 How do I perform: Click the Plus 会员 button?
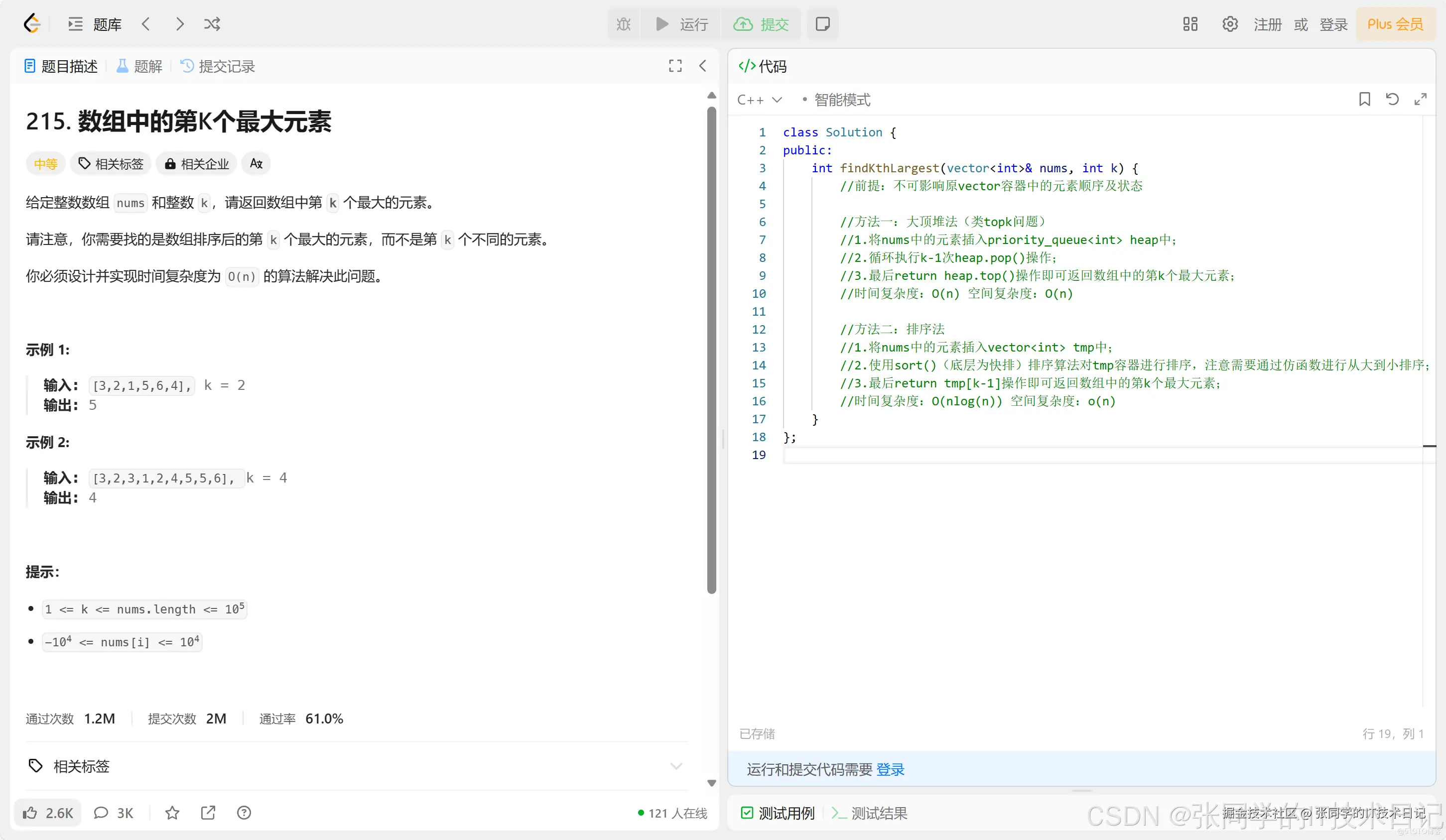coord(1395,24)
